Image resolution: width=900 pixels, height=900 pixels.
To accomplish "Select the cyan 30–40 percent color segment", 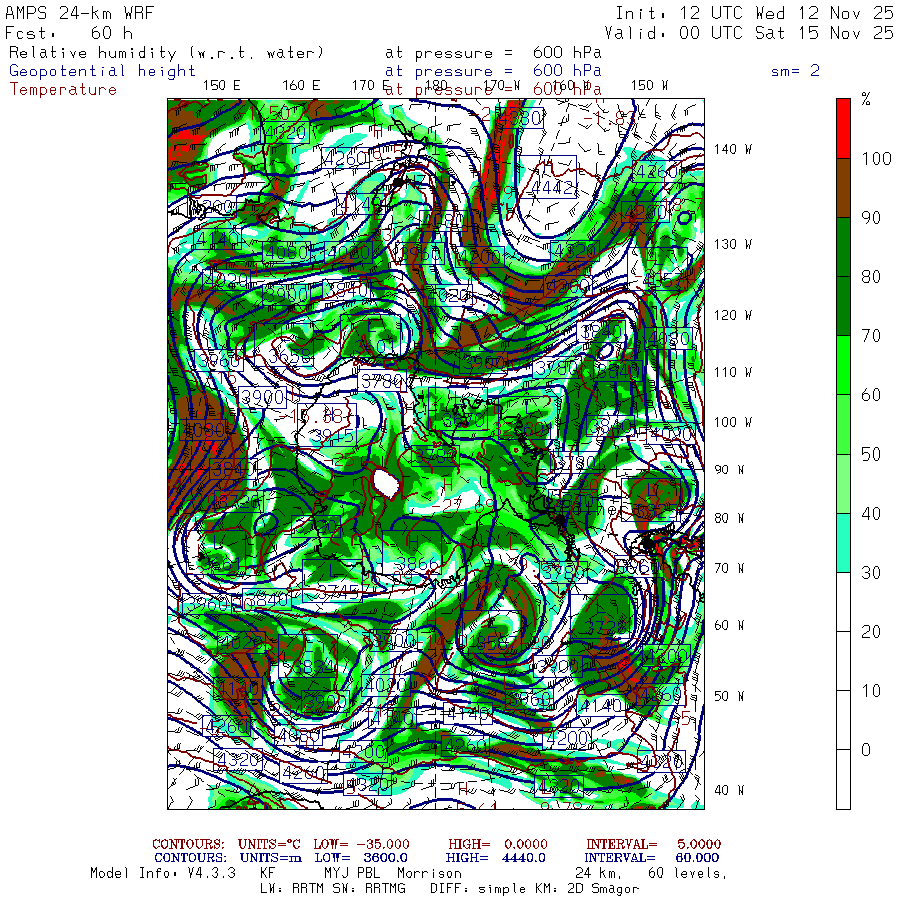I will [843, 542].
